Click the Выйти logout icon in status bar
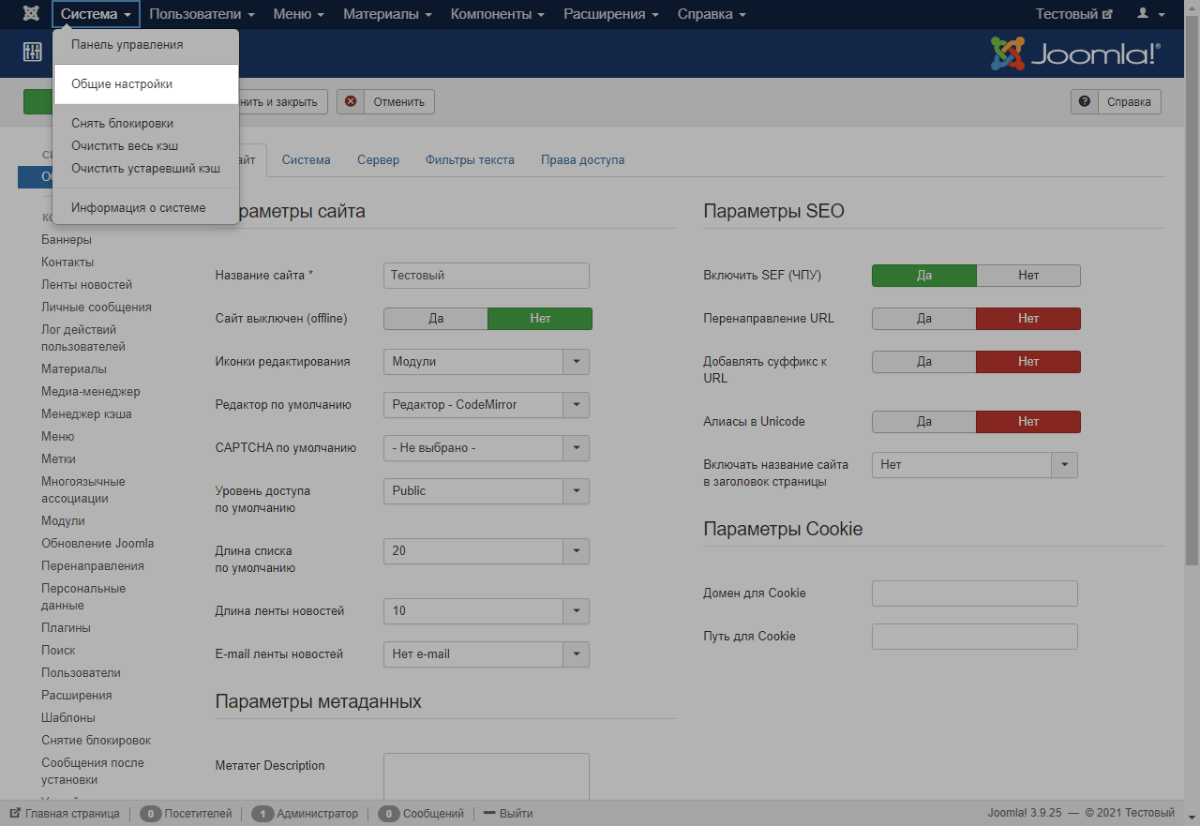This screenshot has width=1200, height=826. pyautogui.click(x=490, y=813)
